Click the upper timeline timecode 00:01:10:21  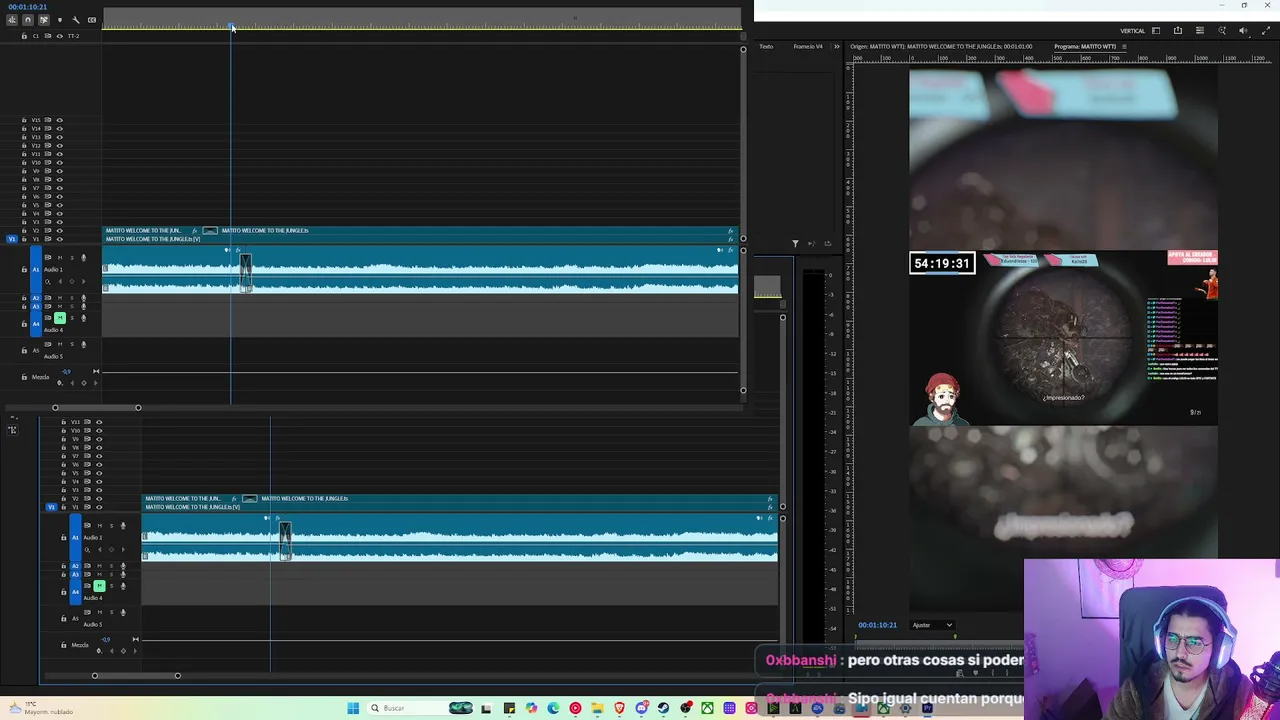28,7
